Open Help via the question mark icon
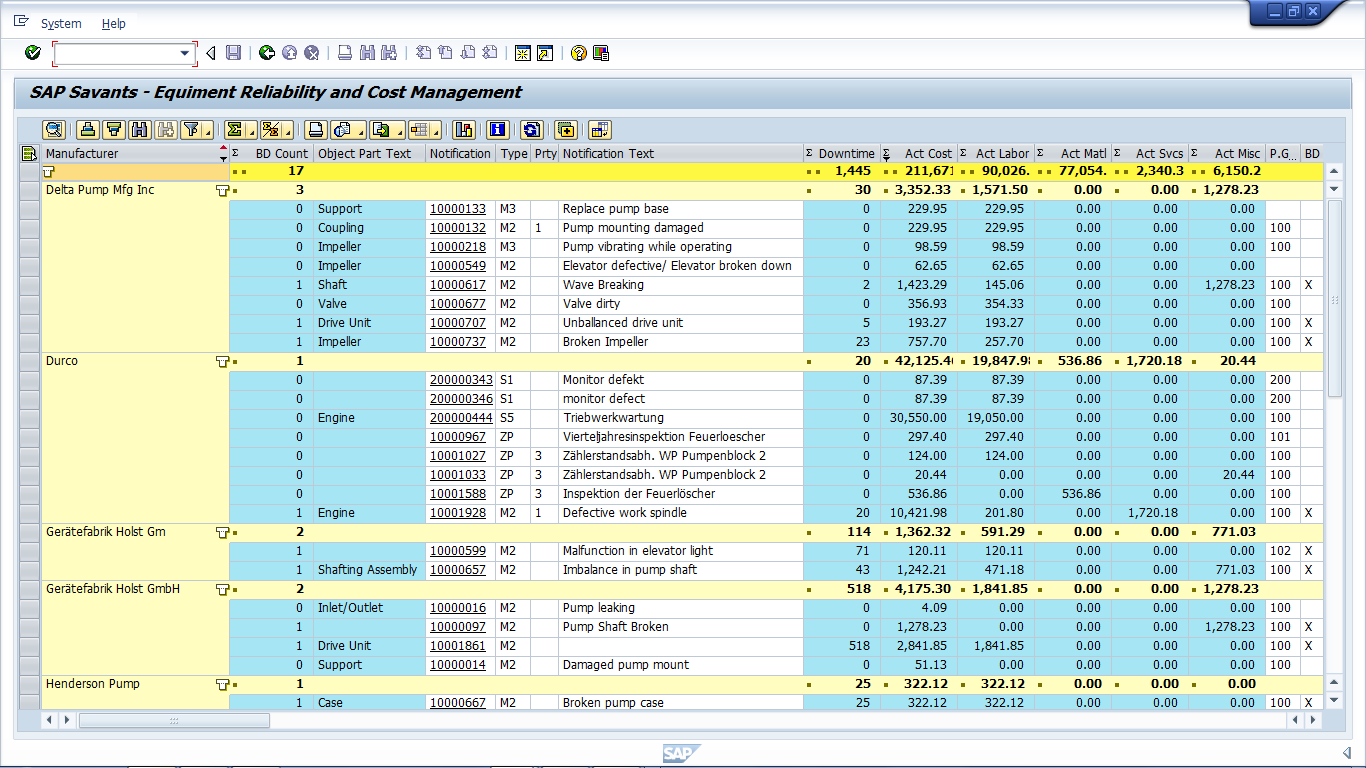 click(578, 53)
